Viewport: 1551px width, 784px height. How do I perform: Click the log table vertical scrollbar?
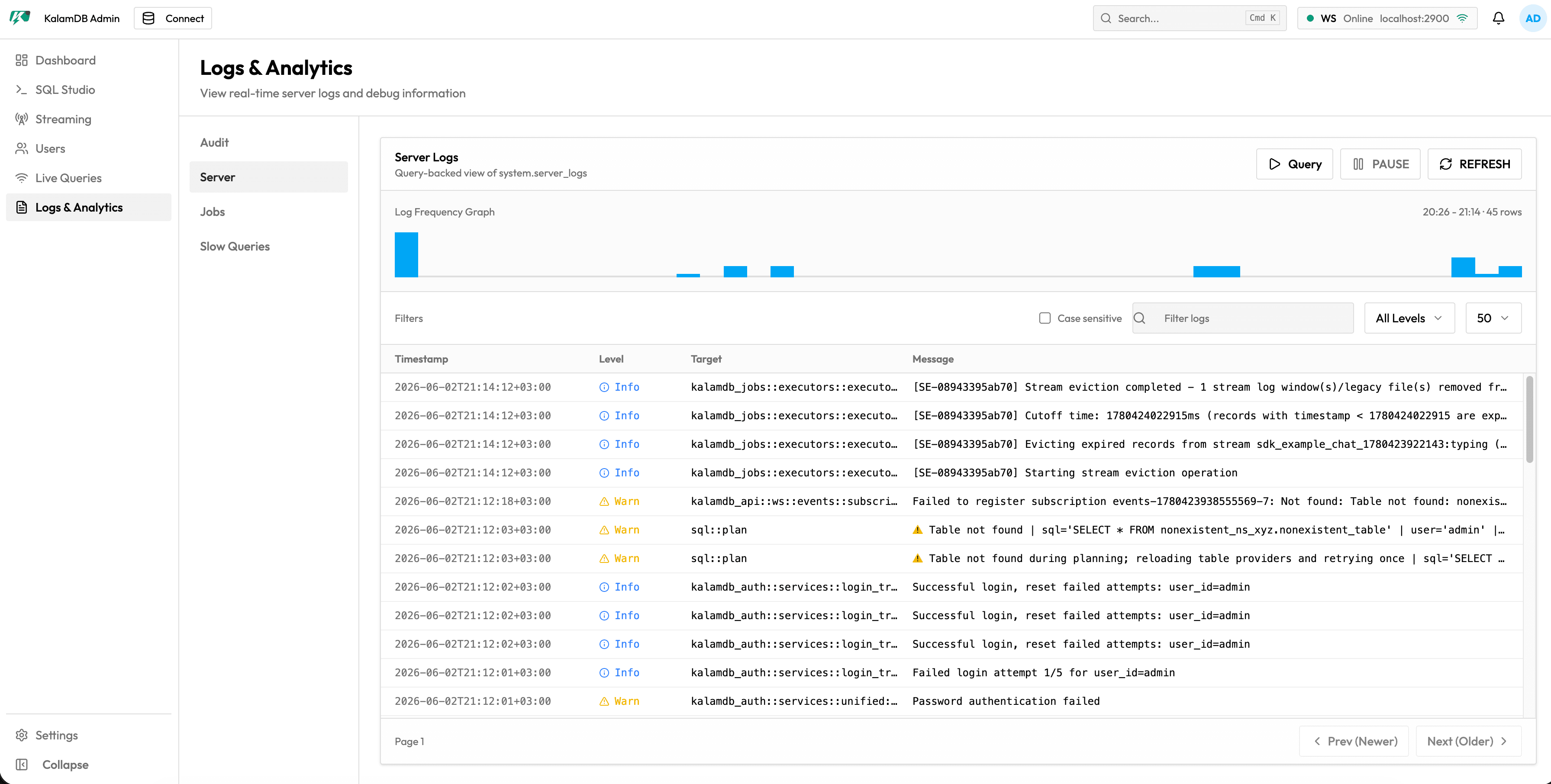(x=1529, y=419)
